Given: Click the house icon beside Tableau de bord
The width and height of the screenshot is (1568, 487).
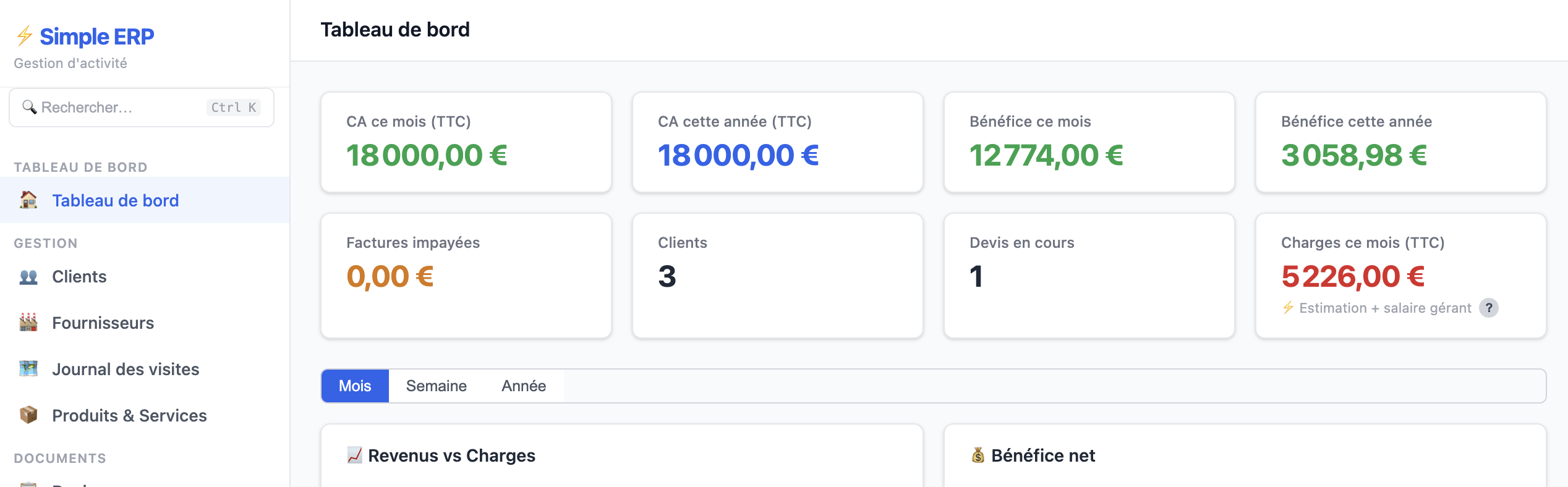Looking at the screenshot, I should coord(28,200).
